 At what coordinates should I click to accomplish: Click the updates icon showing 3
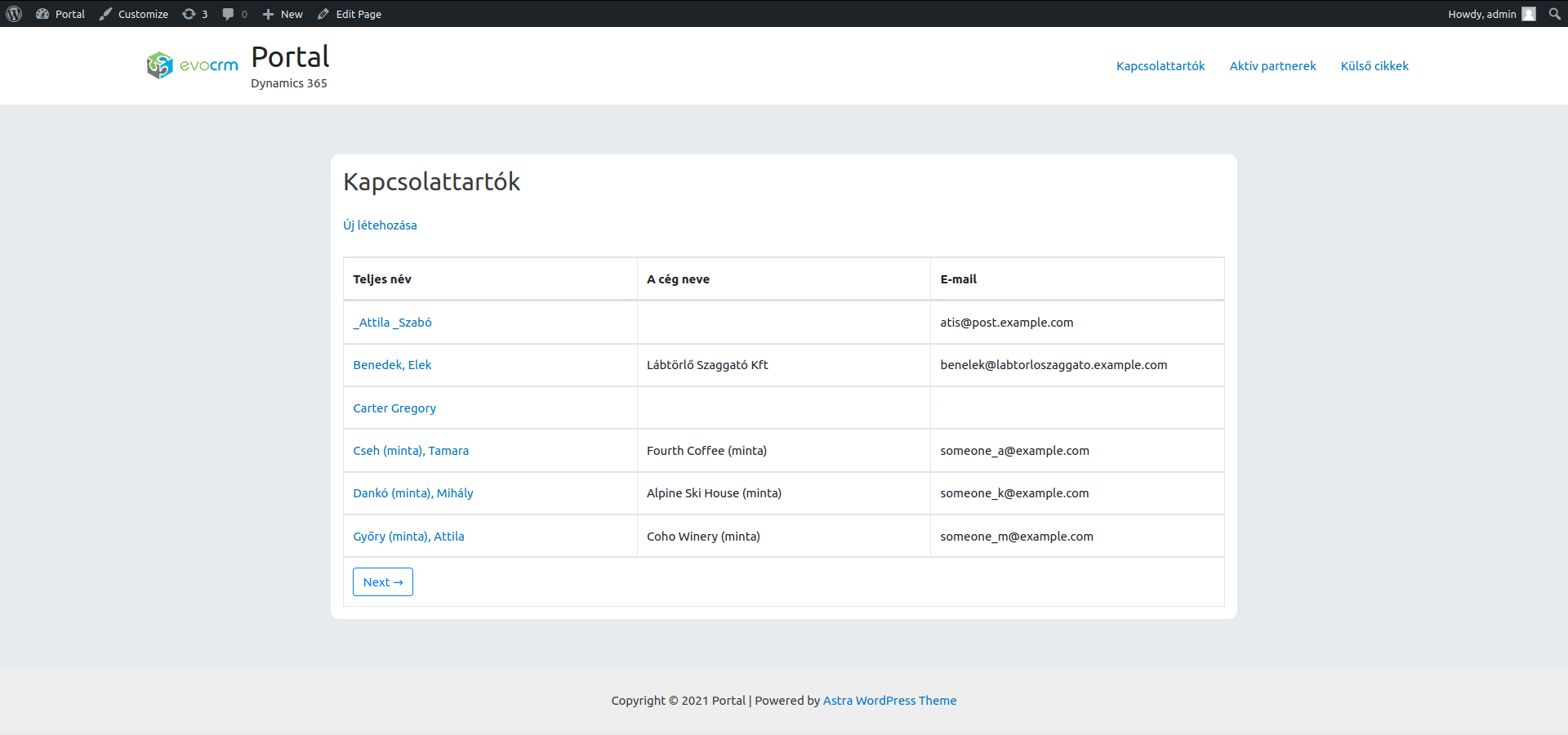[194, 14]
